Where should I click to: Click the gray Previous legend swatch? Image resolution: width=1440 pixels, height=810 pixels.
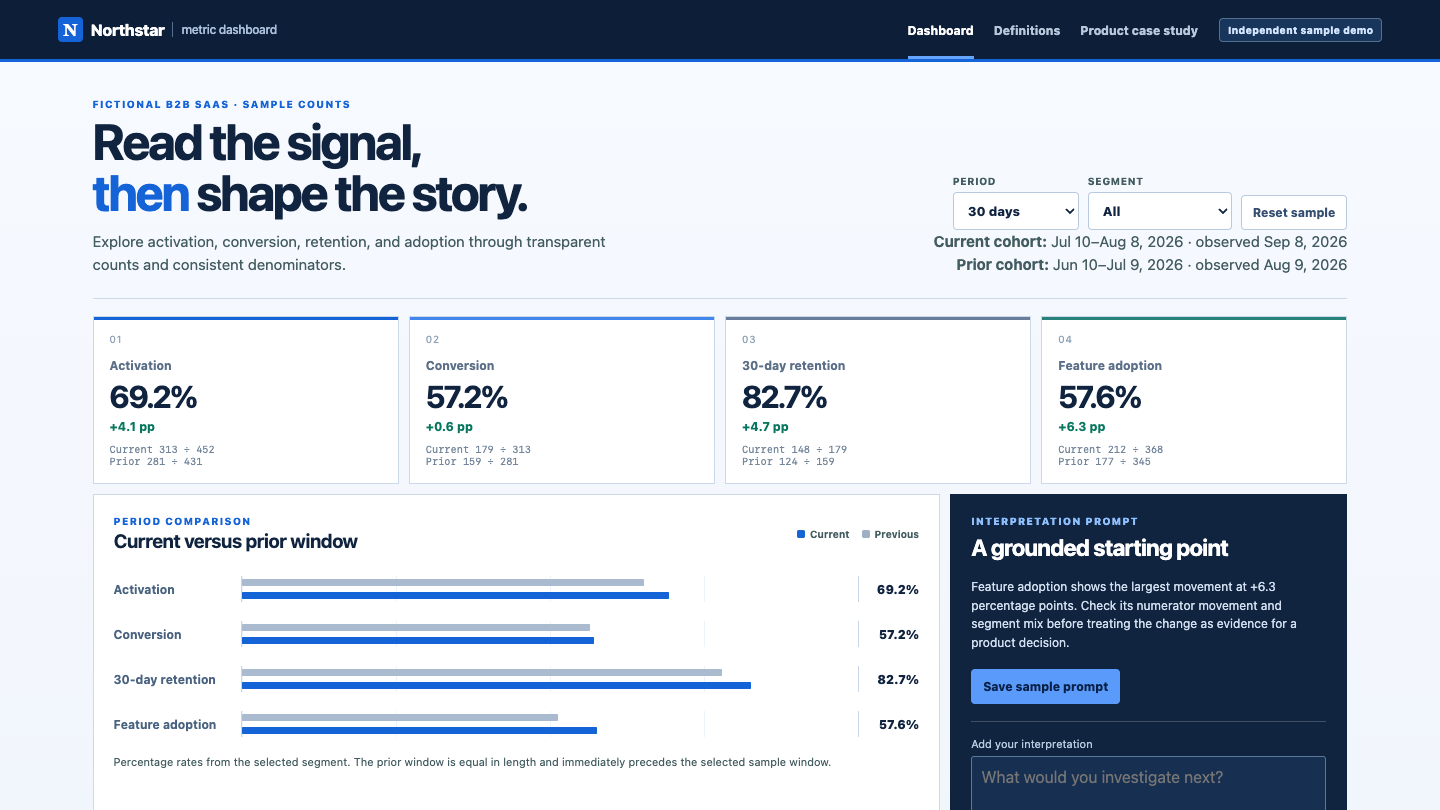pyautogui.click(x=866, y=534)
